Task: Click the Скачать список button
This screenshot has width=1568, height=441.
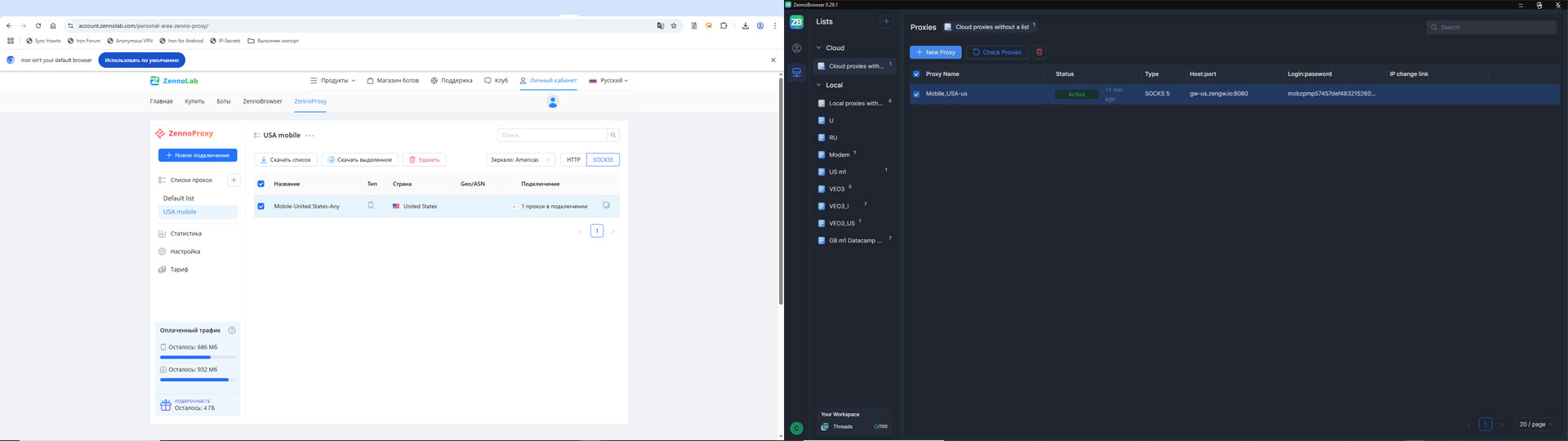Action: coord(285,160)
